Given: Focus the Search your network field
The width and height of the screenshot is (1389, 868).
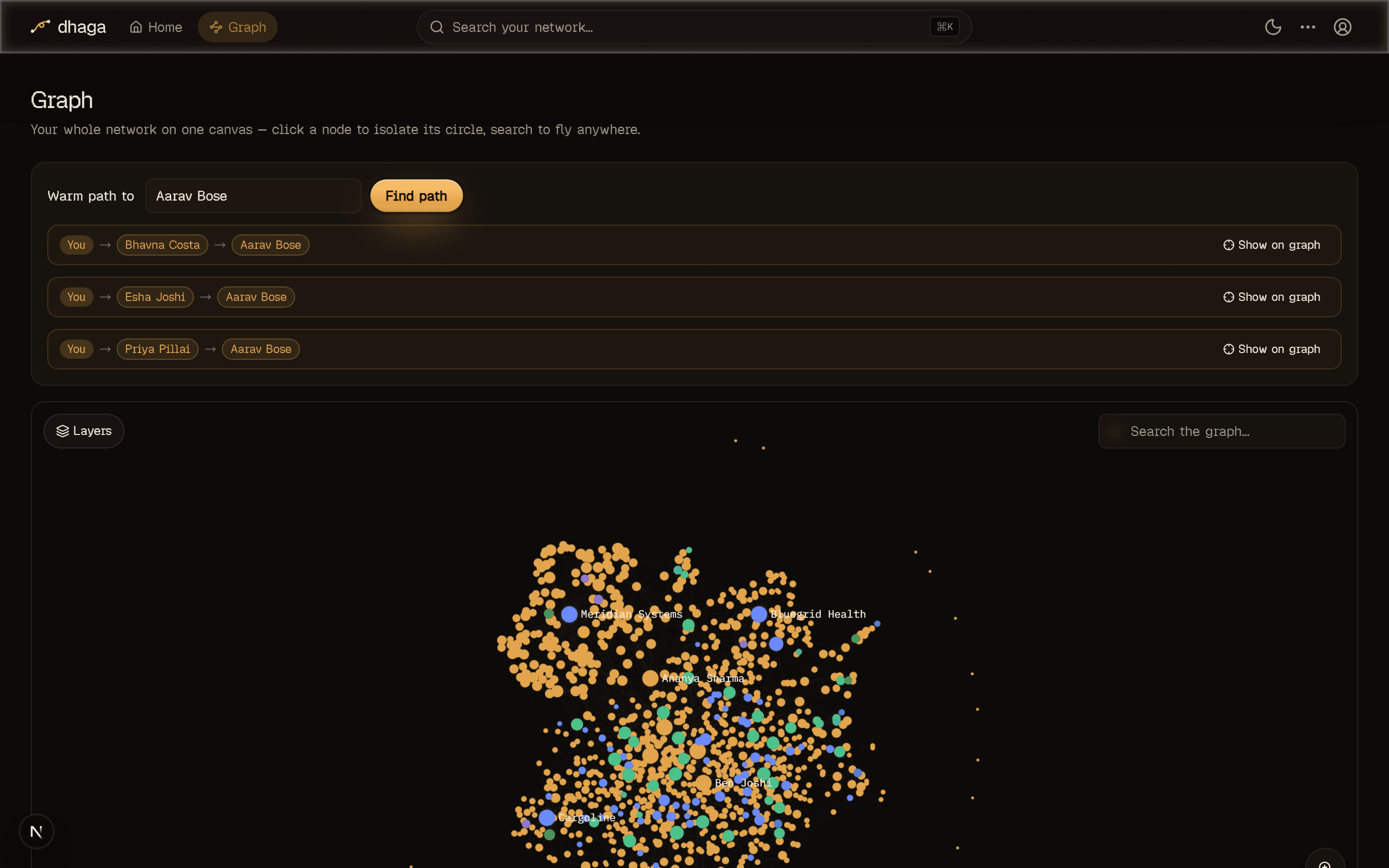Looking at the screenshot, I should click(694, 27).
